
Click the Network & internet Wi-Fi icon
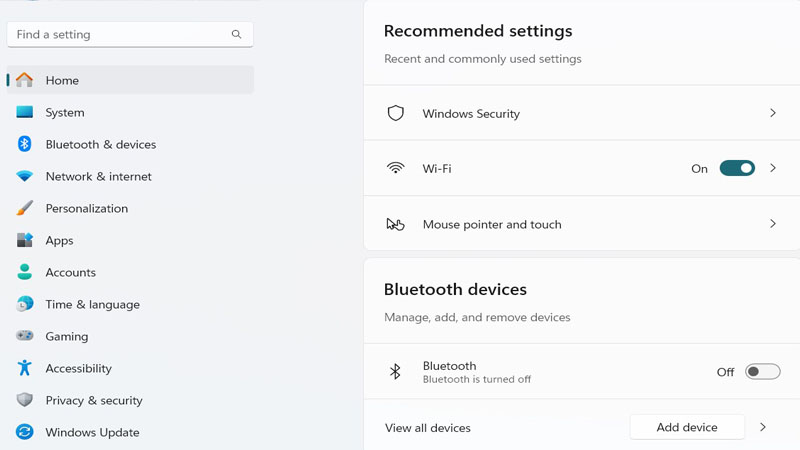24,177
